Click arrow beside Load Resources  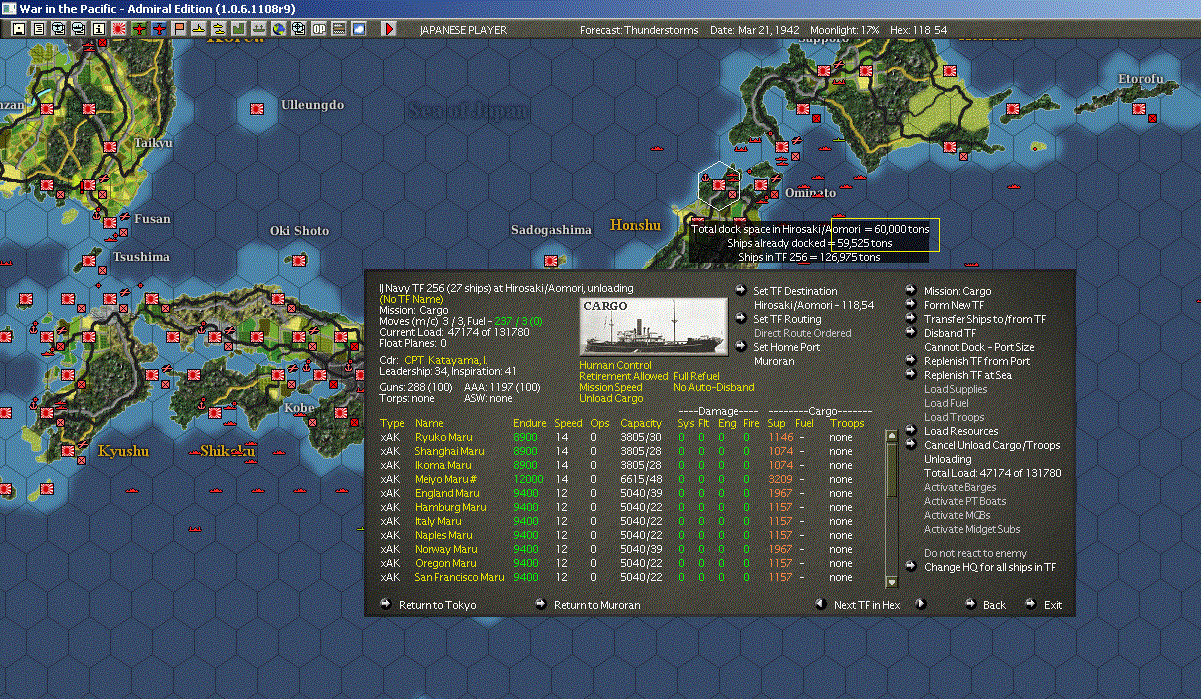(911, 430)
